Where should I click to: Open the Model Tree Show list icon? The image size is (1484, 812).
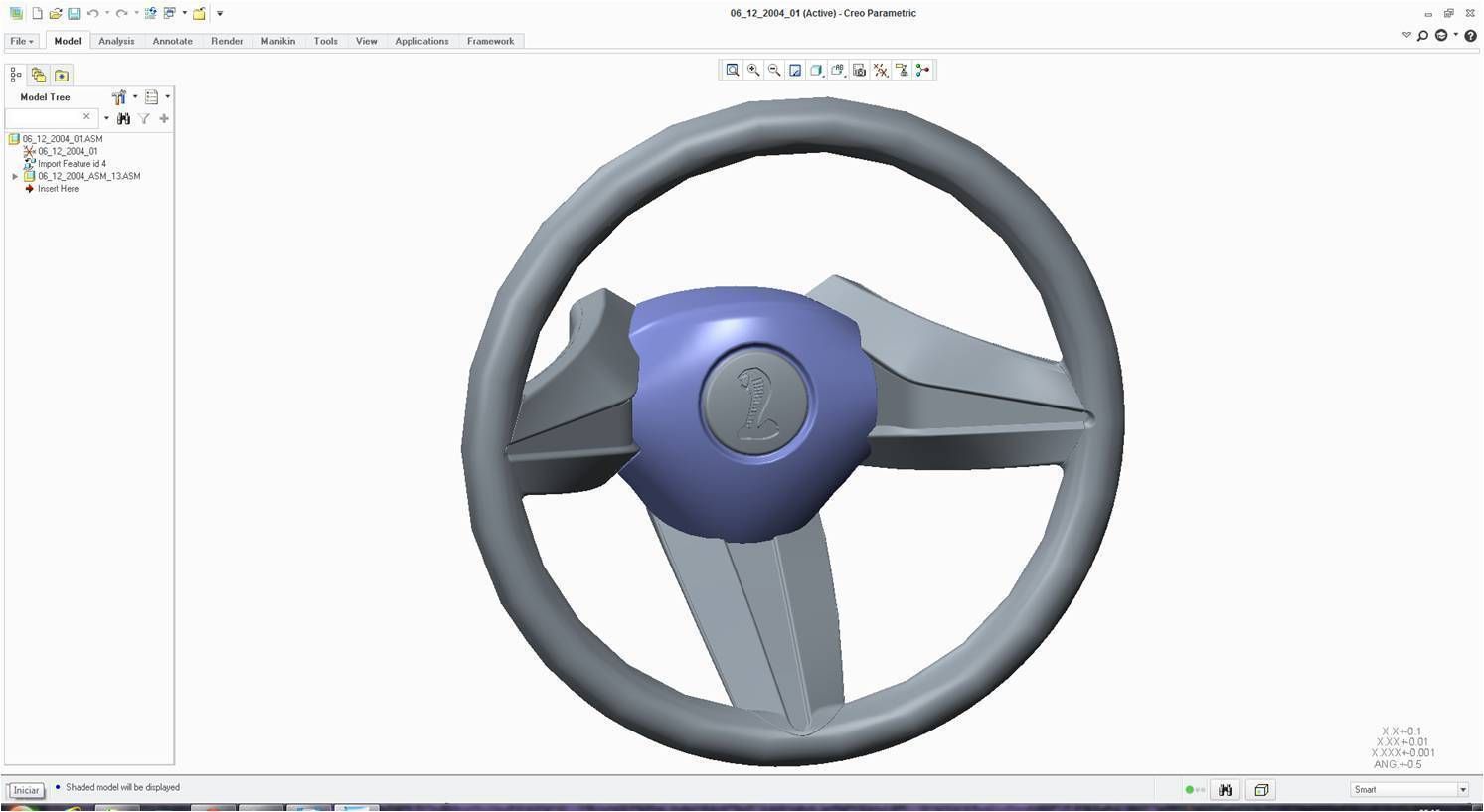[x=151, y=96]
